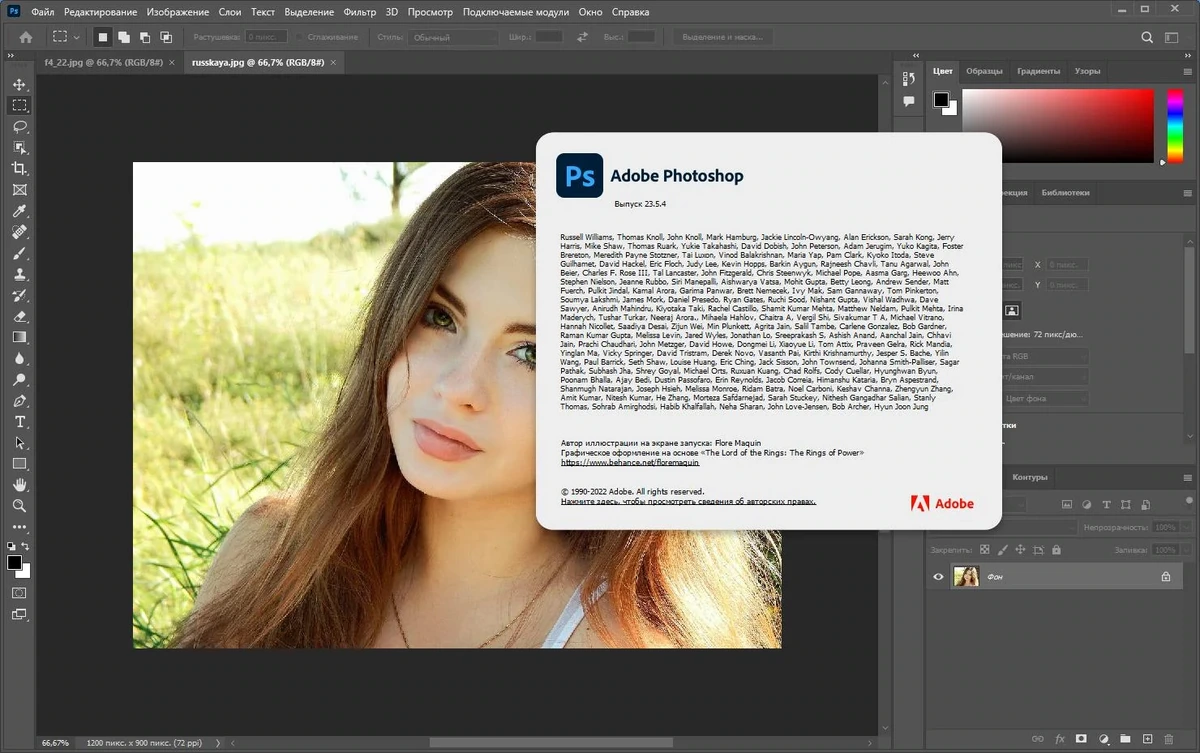Viewport: 1200px width, 753px height.
Task: Select the Dodge tool
Action: 19,380
